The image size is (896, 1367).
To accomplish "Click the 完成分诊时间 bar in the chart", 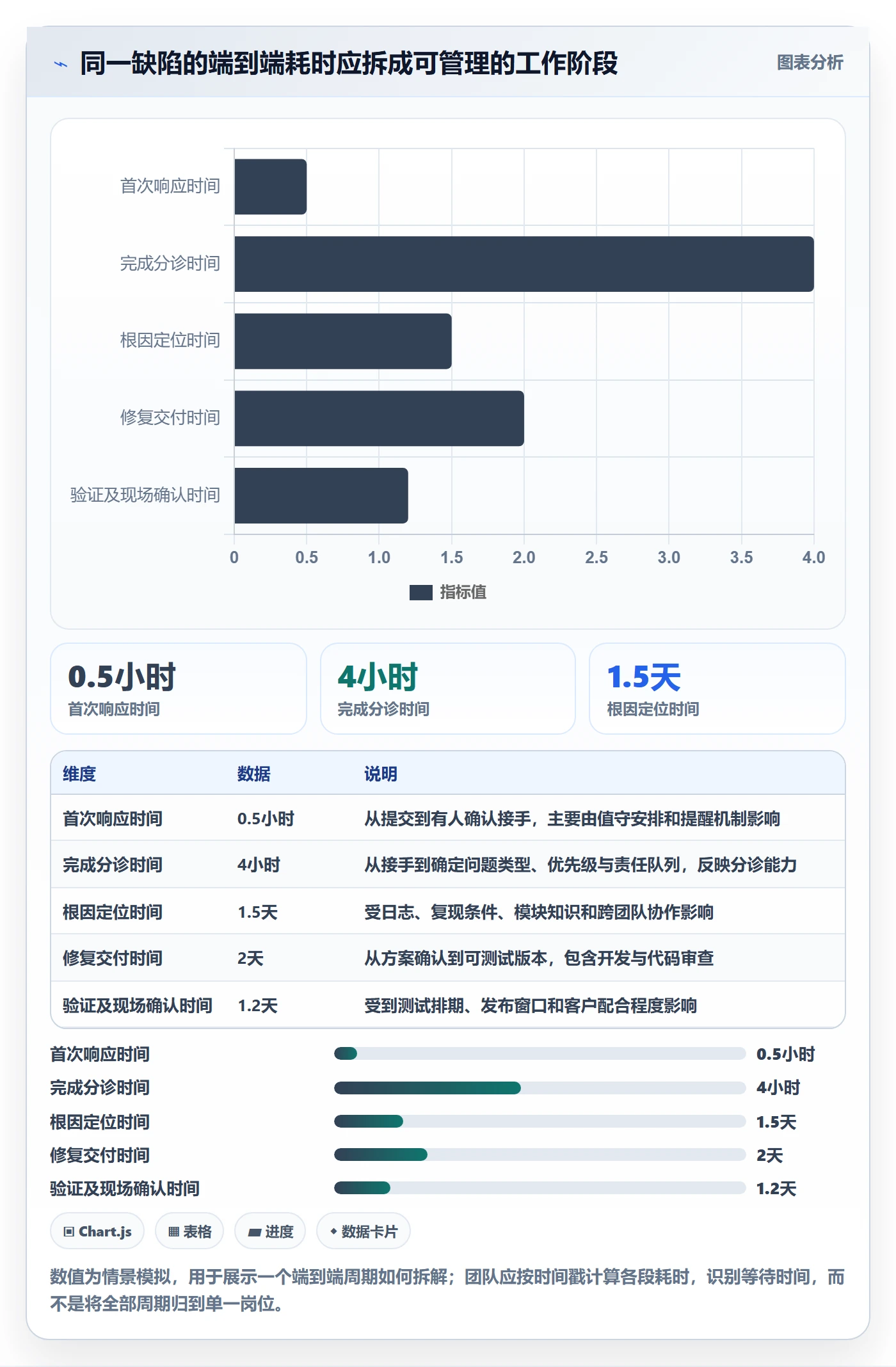I will click(524, 264).
